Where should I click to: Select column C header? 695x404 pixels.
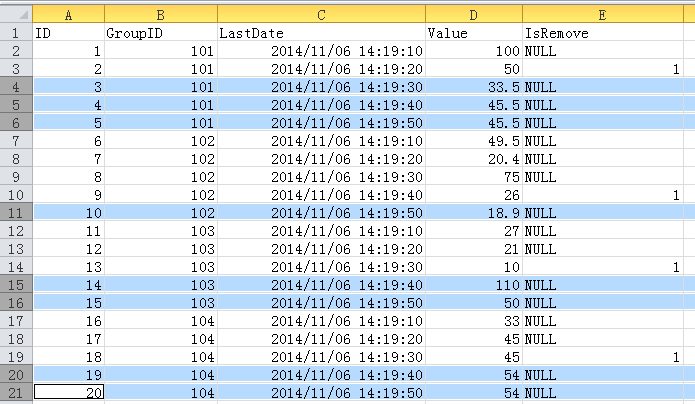(x=321, y=14)
